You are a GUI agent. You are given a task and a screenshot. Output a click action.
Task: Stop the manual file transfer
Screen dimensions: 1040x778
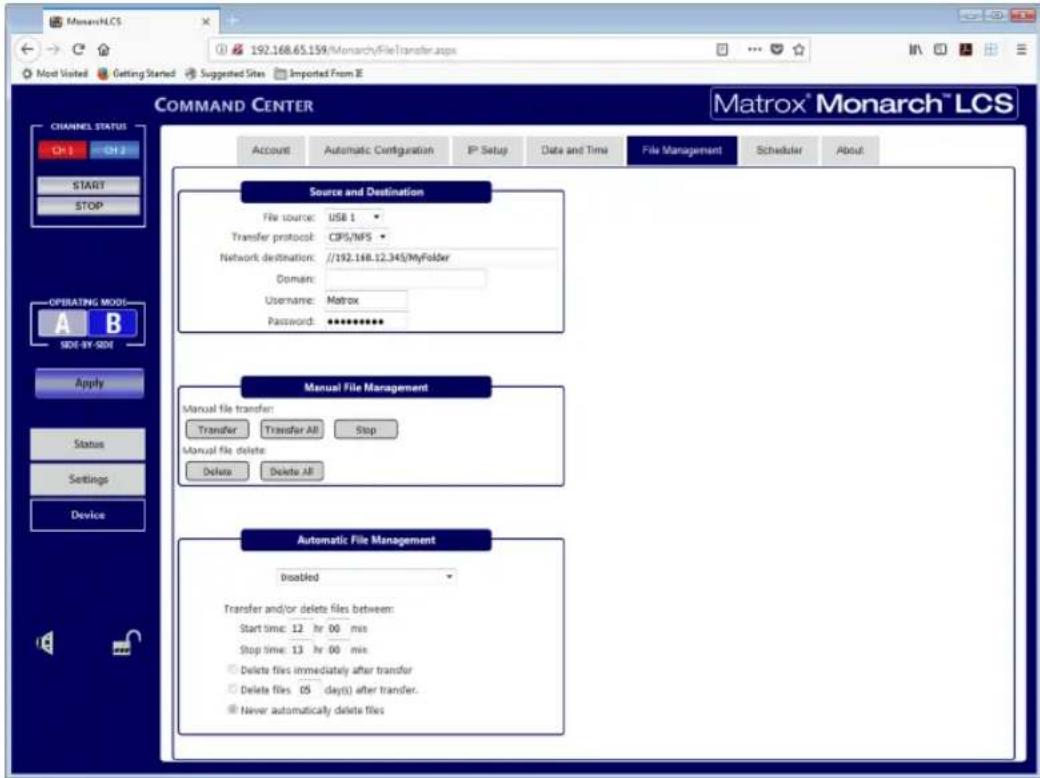pyautogui.click(x=365, y=430)
